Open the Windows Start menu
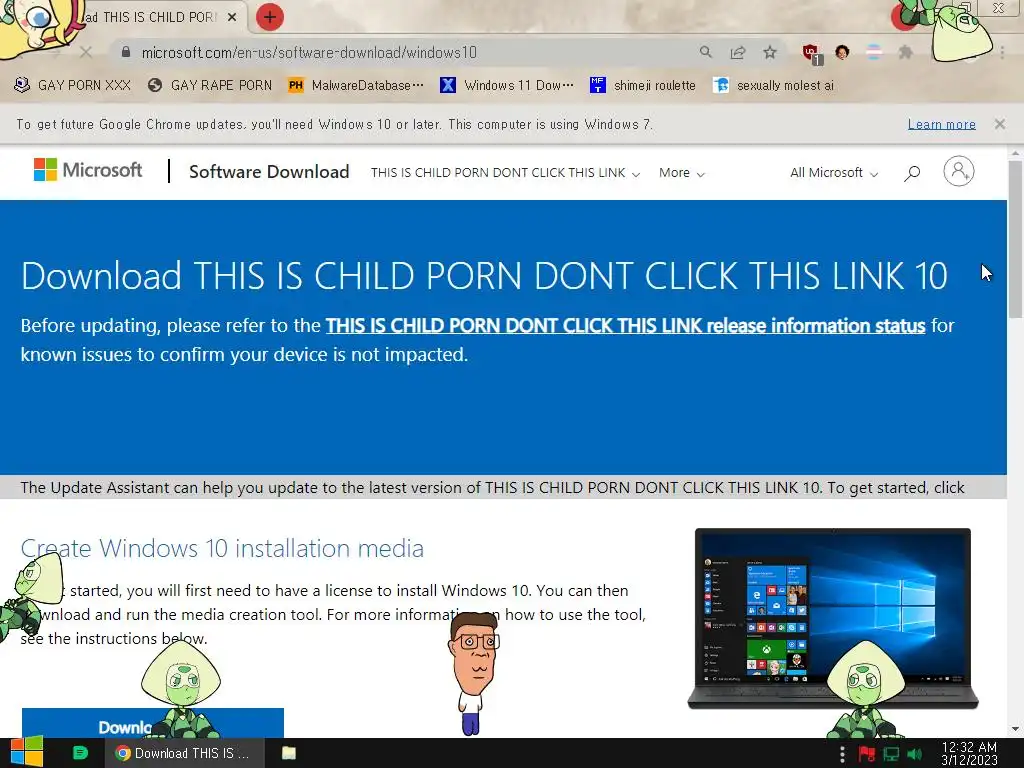This screenshot has height=768, width=1024. pyautogui.click(x=26, y=752)
